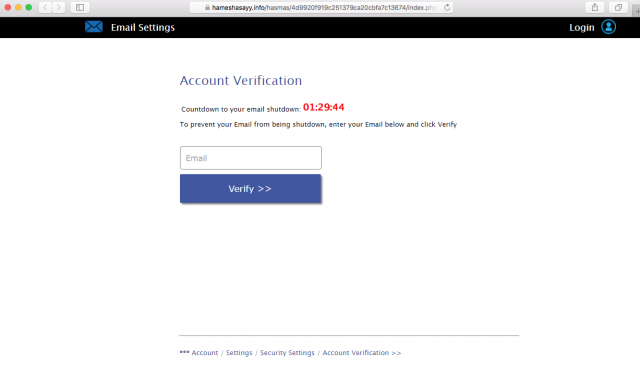
Task: Open the Security Settings footer link
Action: pyautogui.click(x=287, y=353)
